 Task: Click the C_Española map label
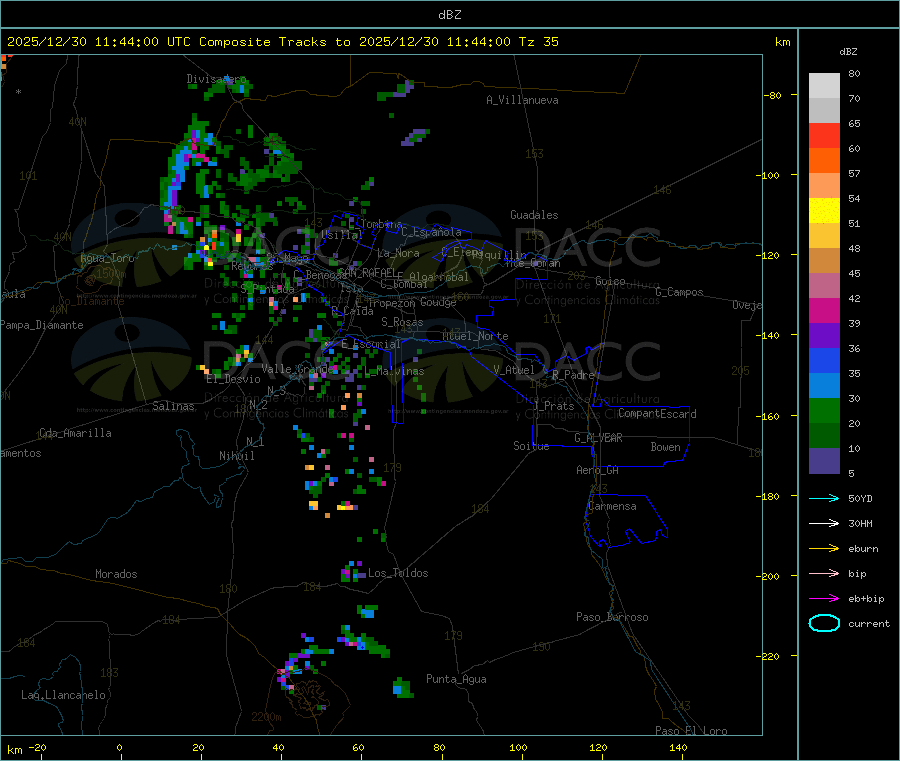pyautogui.click(x=432, y=232)
